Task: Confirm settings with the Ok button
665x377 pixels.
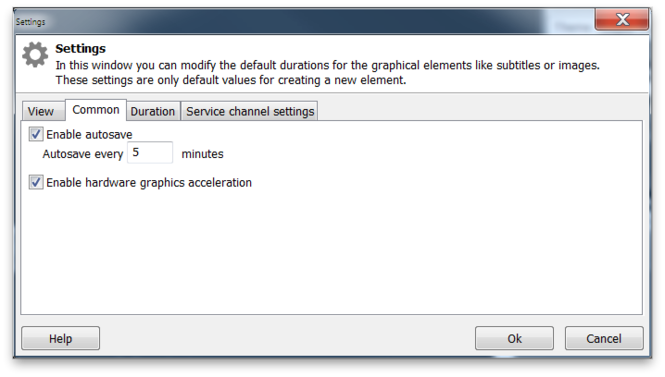Action: tap(514, 338)
